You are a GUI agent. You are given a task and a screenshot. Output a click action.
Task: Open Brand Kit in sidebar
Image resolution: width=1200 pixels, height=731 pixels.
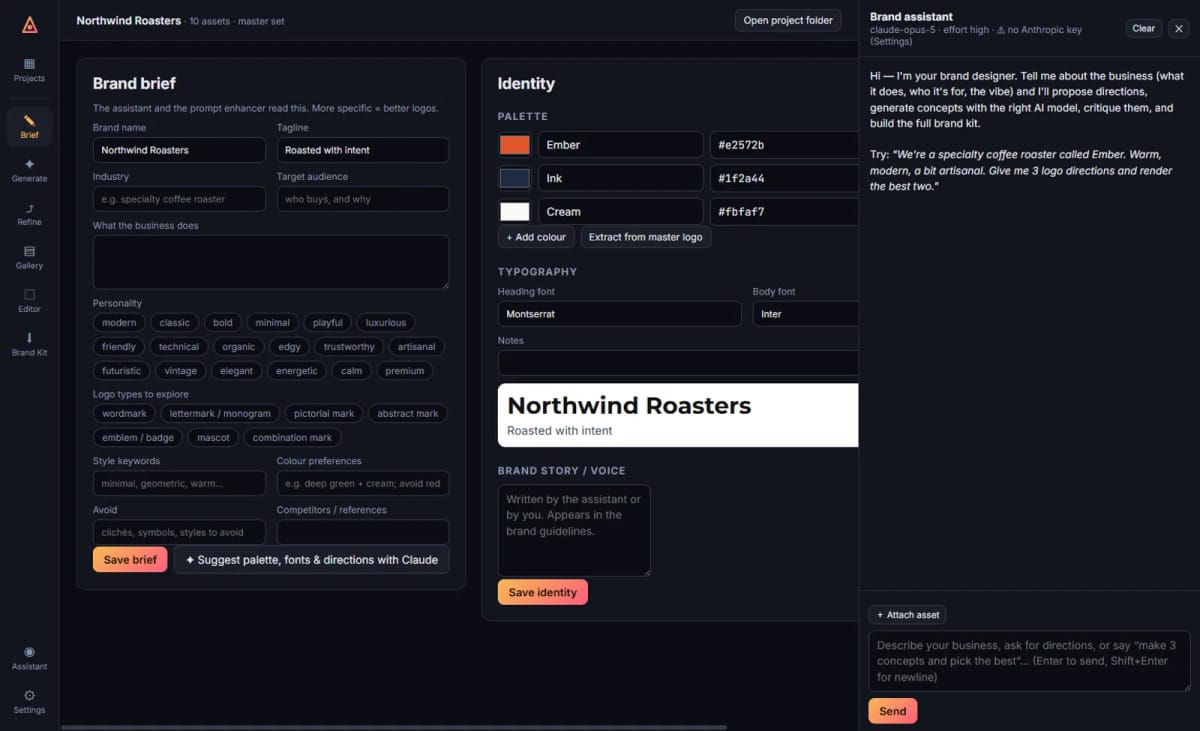click(29, 345)
